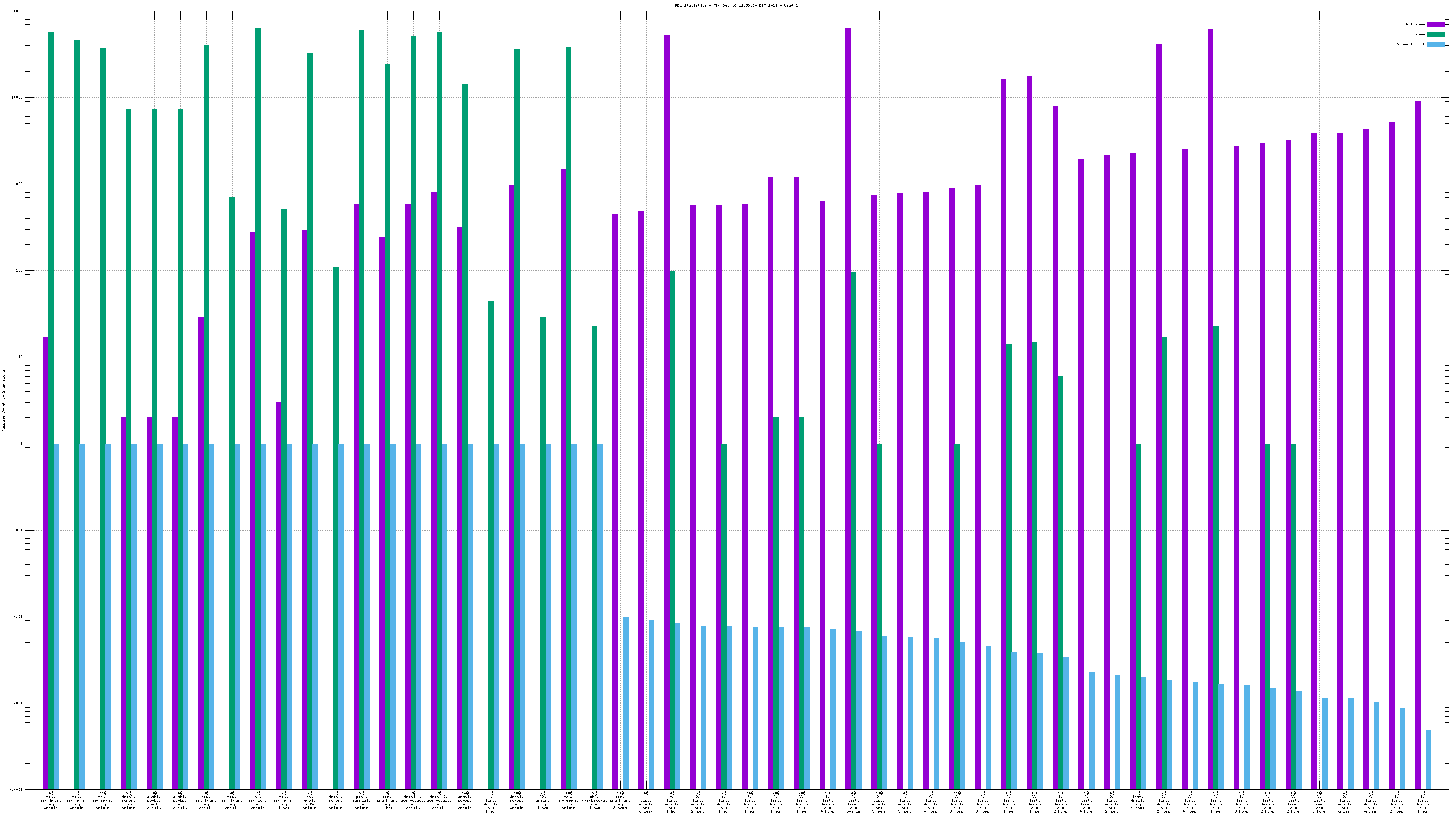Click the 100000 y-axis tick label

pos(16,11)
